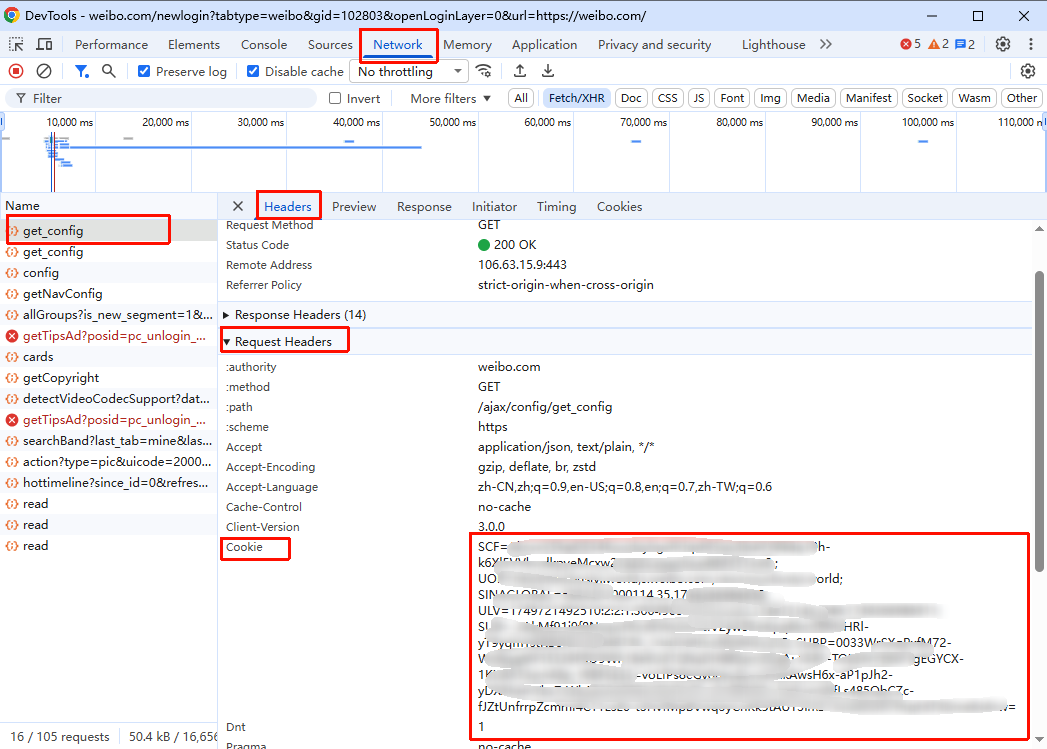Enable the Invert filter checkbox
The image size is (1047, 749).
336,98
